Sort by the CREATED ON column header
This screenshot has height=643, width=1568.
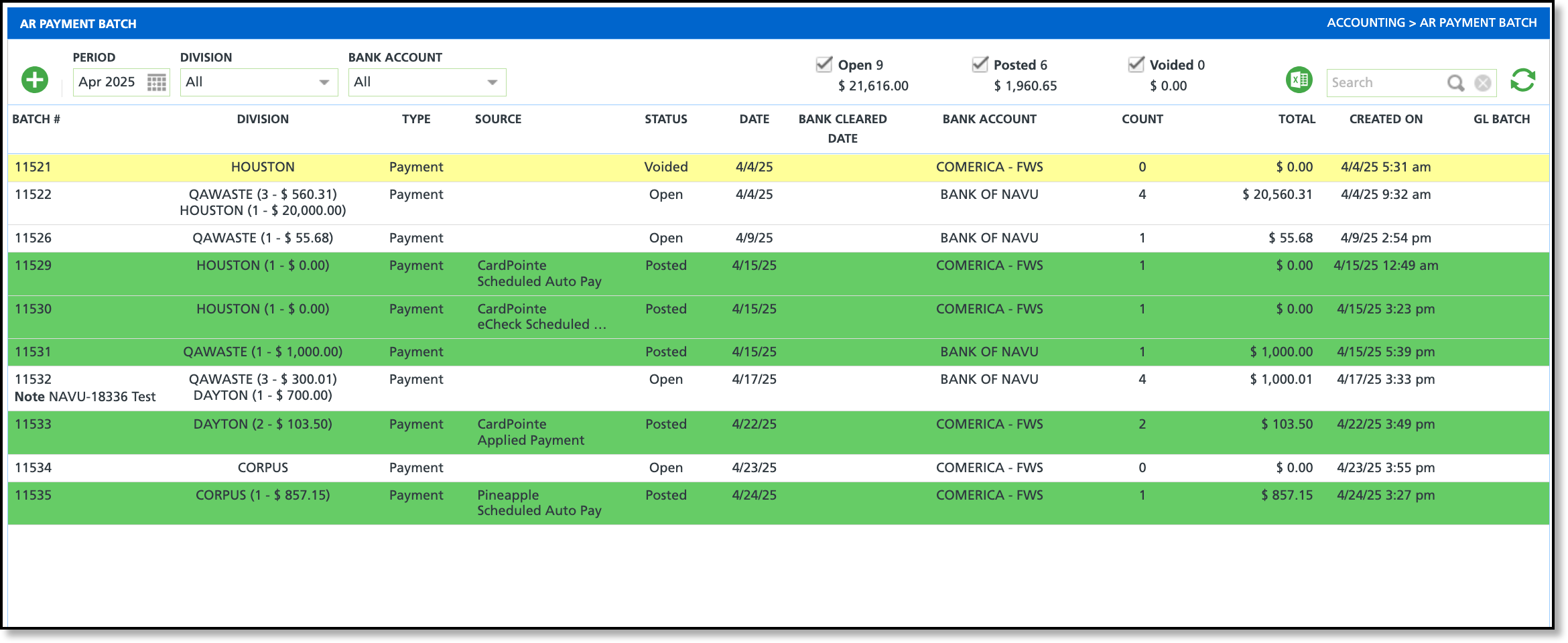[x=1386, y=119]
